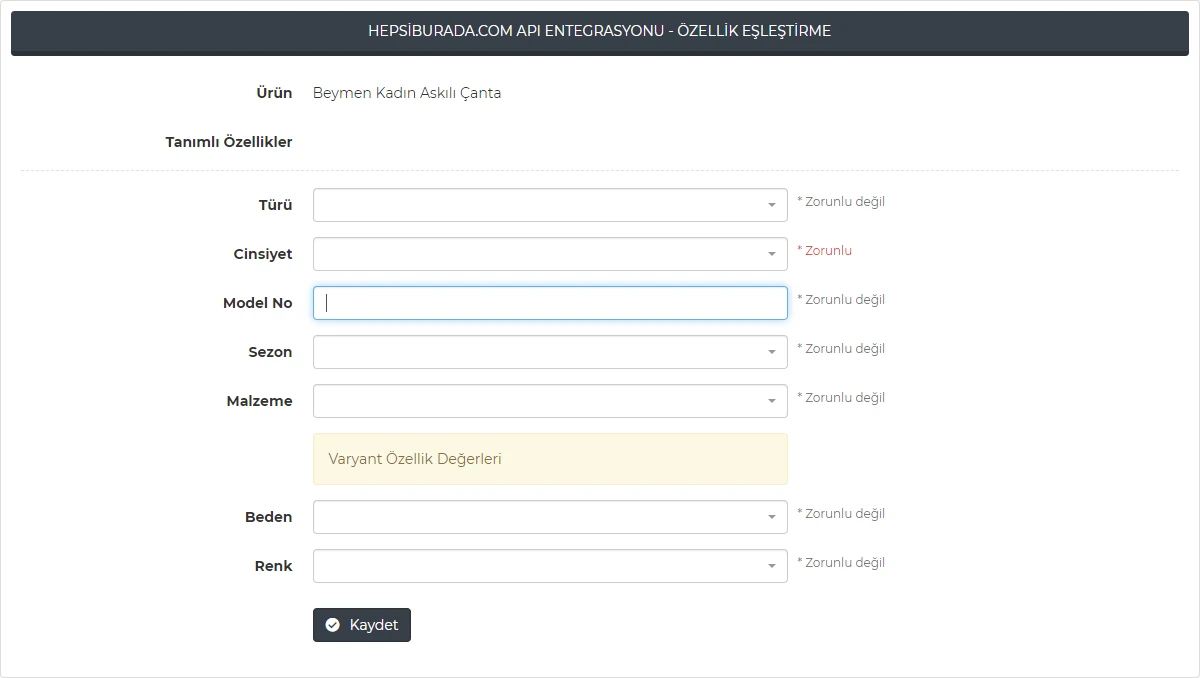Click the Tanımlı Özellikler label
Image resolution: width=1200 pixels, height=678 pixels.
[x=229, y=142]
